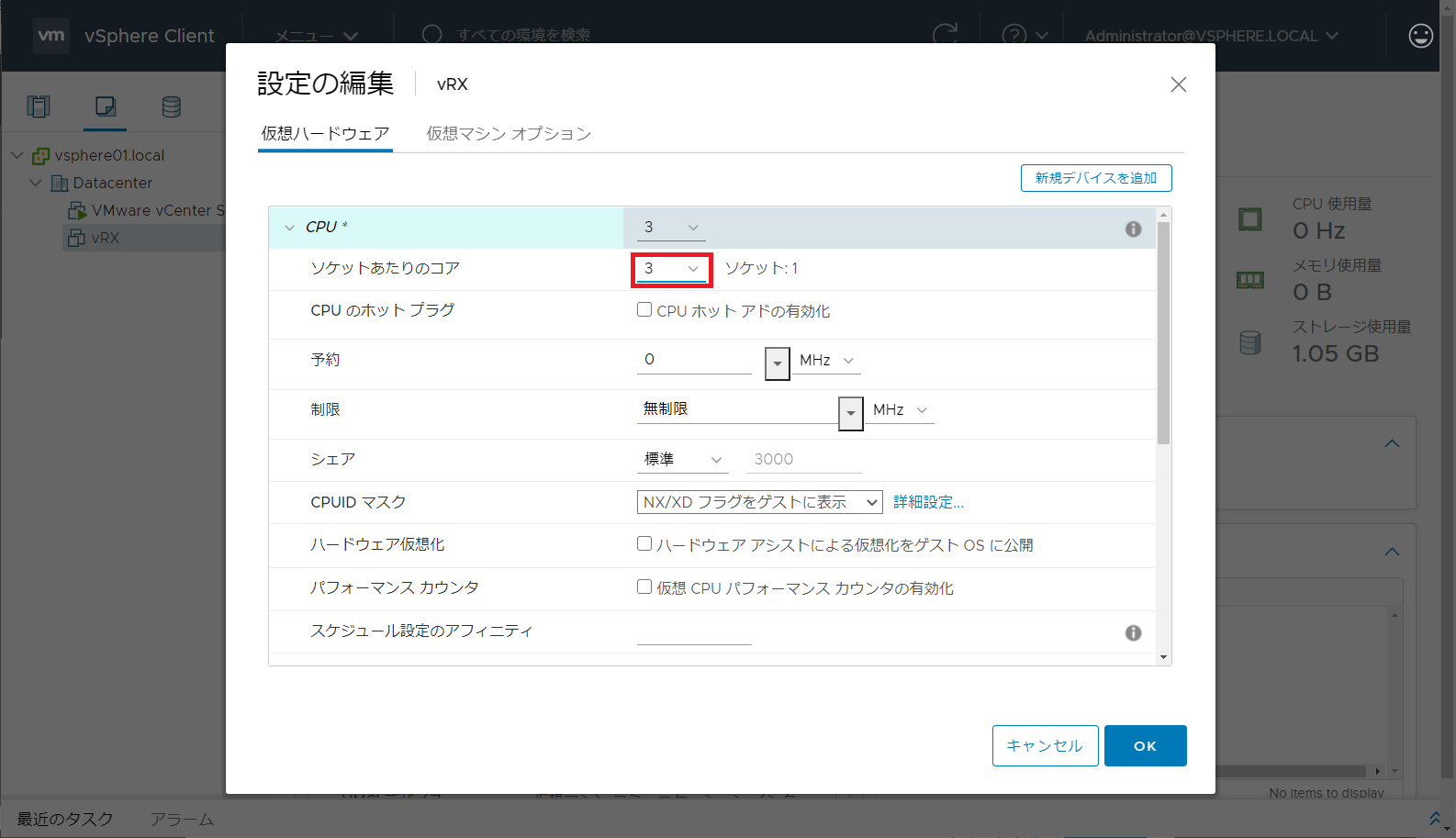
Task: Collapse the lower background panel chevron
Action: (x=1392, y=552)
